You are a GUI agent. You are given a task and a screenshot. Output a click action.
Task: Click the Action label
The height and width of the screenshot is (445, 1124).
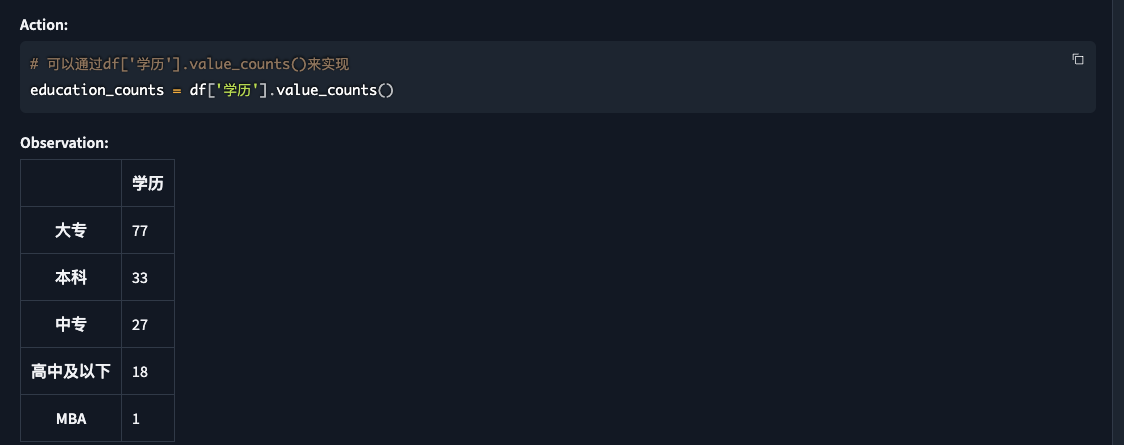[44, 25]
